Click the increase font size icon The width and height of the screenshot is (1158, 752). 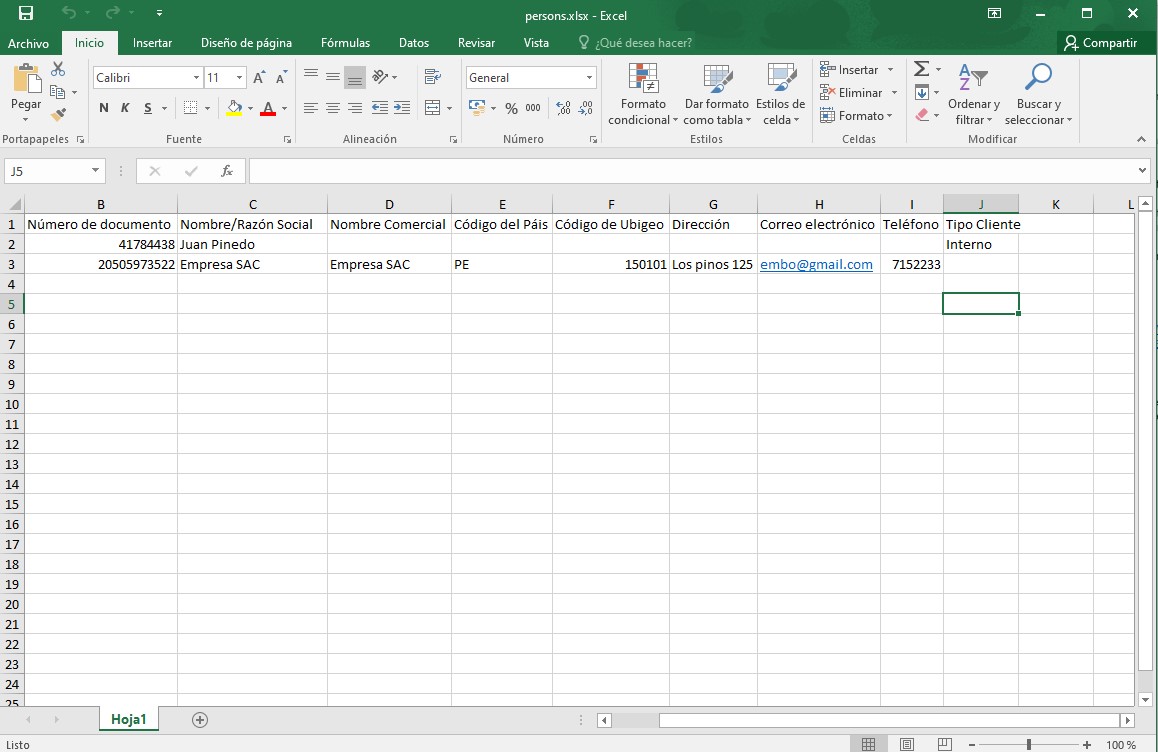pyautogui.click(x=259, y=78)
